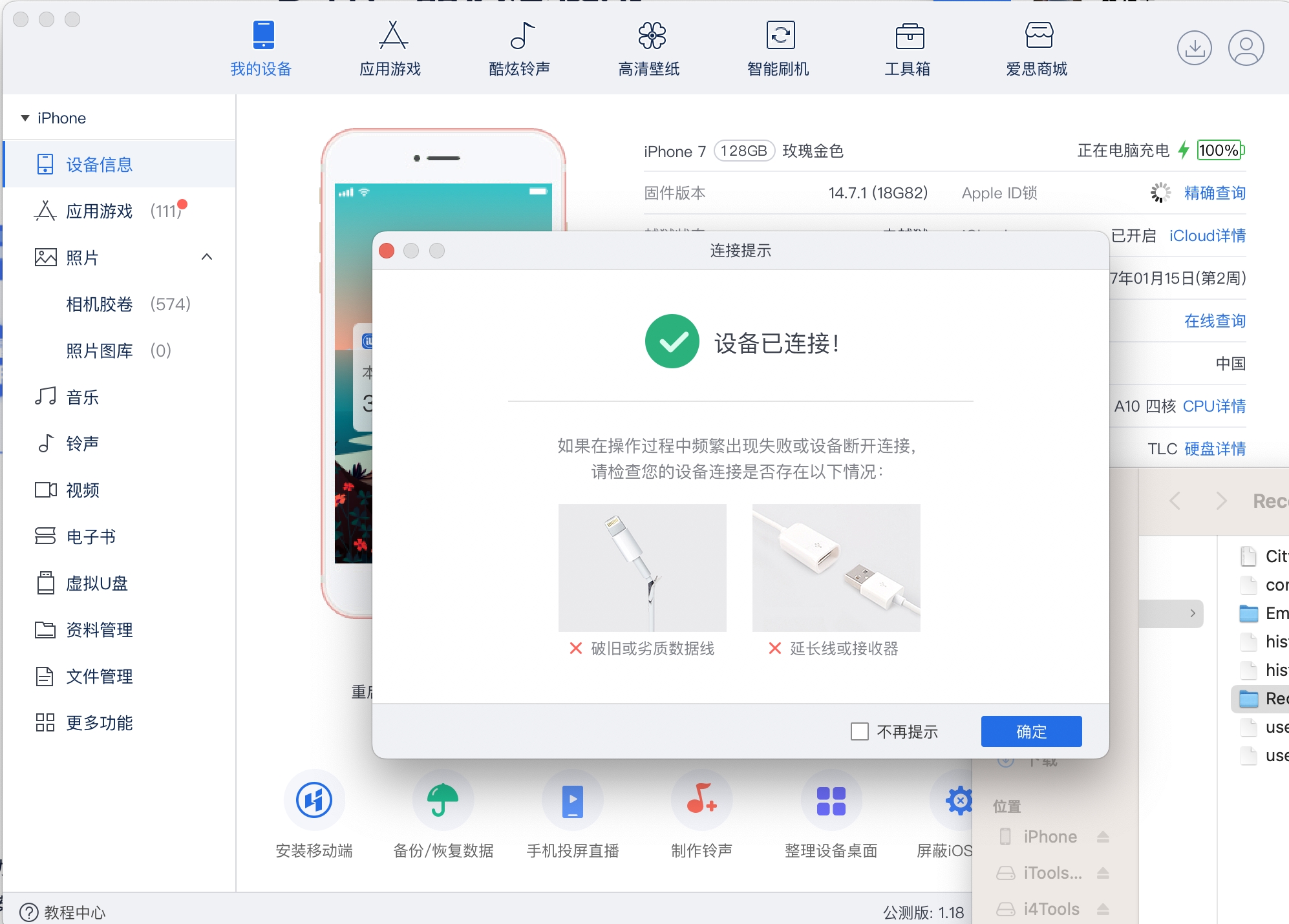Collapse the 照片 section chevron

pos(207,257)
